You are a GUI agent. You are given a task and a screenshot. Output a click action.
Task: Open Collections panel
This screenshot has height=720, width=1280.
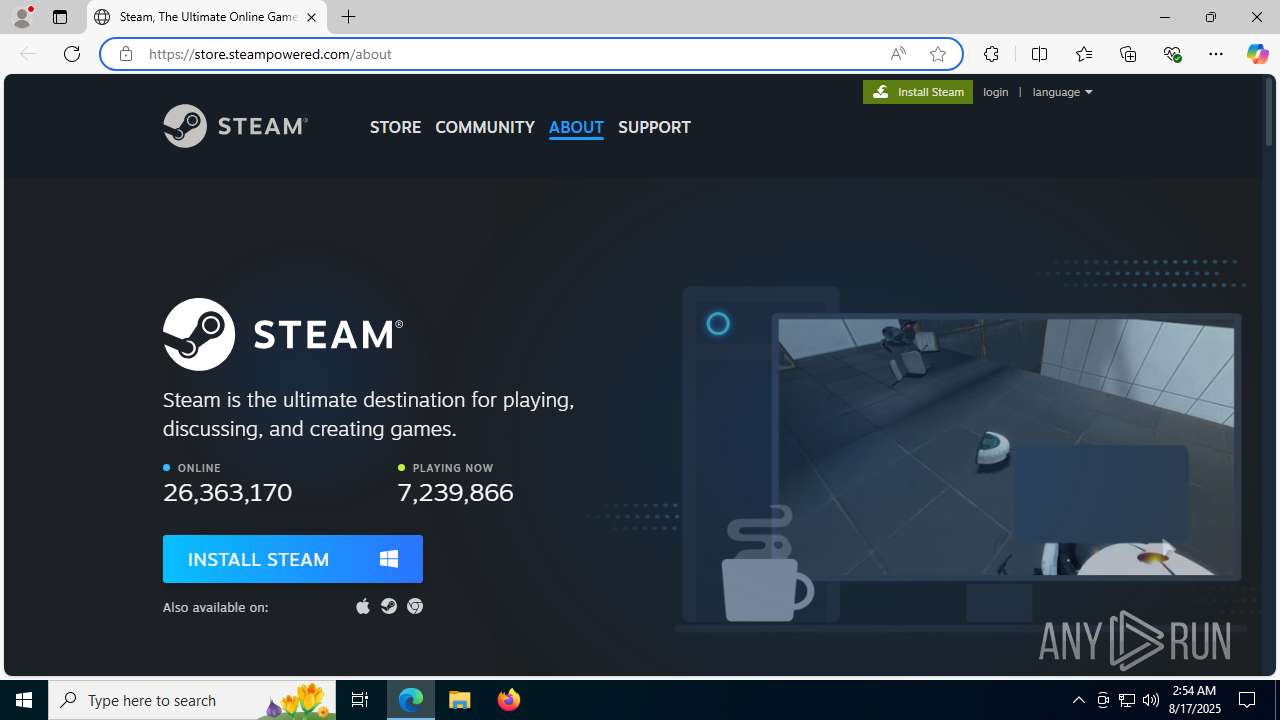(1128, 54)
